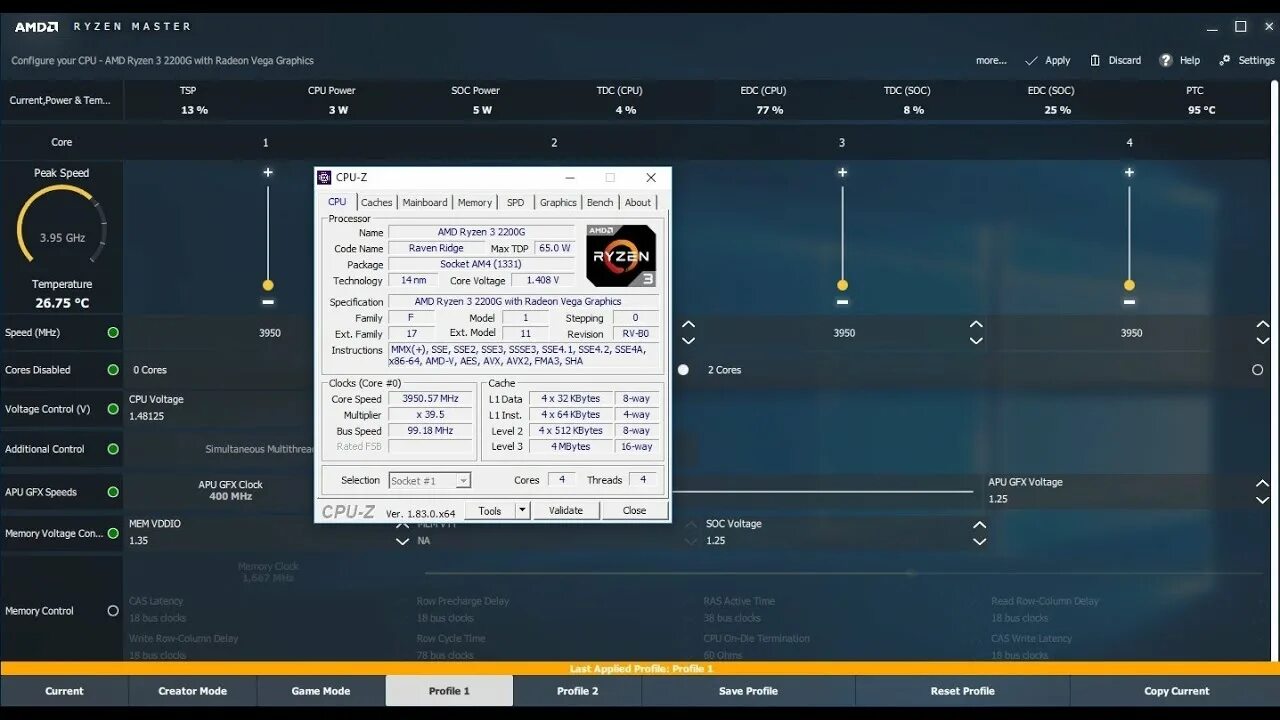Viewport: 1280px width, 720px height.
Task: Lower SOC Voltage with down chevron
Action: point(979,541)
